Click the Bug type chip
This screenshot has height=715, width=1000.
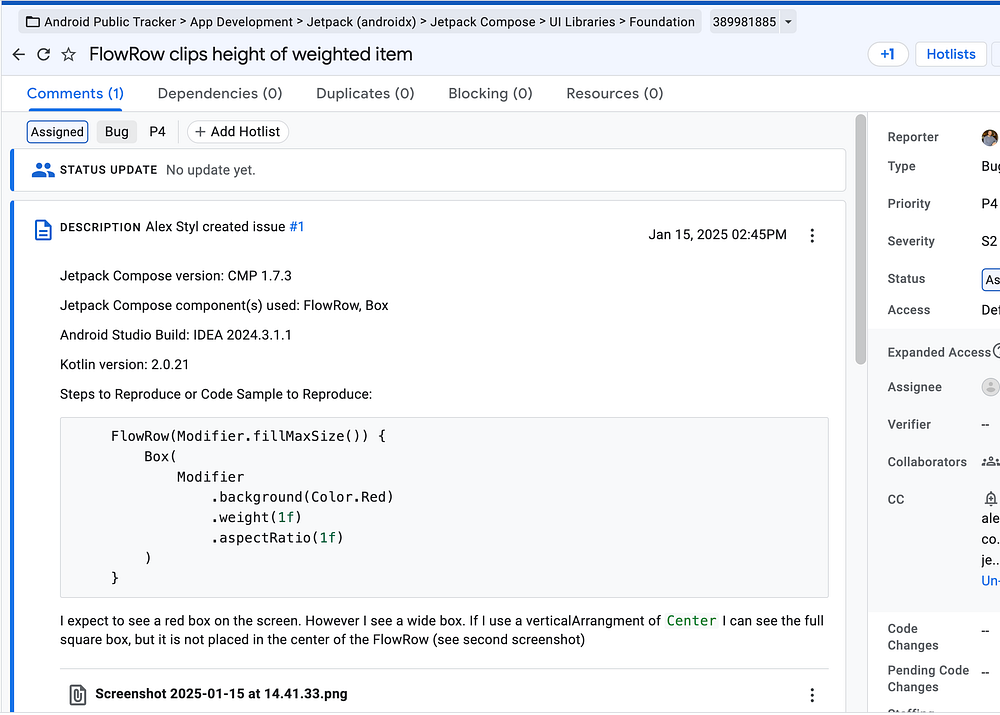[117, 132]
